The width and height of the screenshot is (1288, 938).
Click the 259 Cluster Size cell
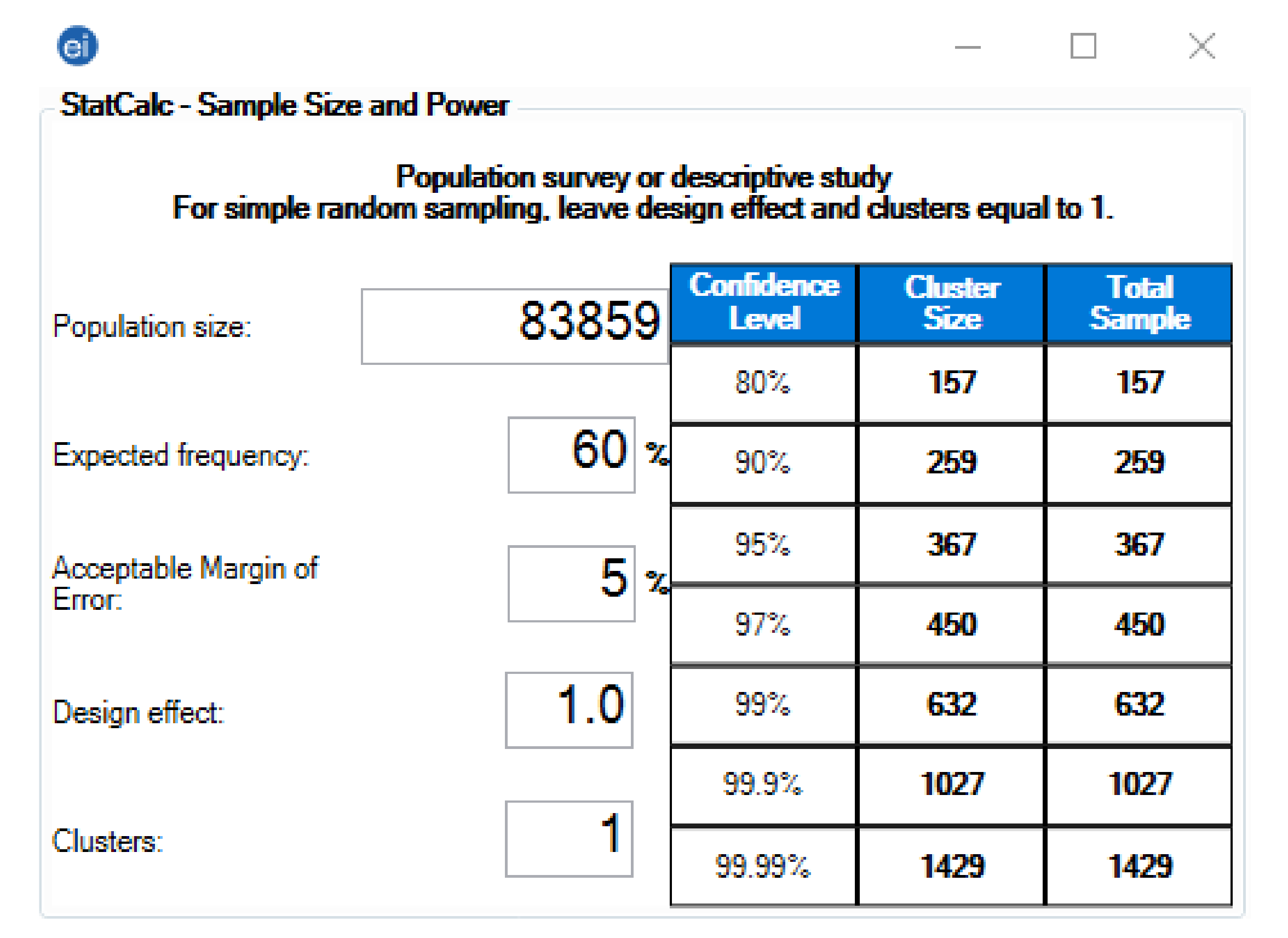951,462
